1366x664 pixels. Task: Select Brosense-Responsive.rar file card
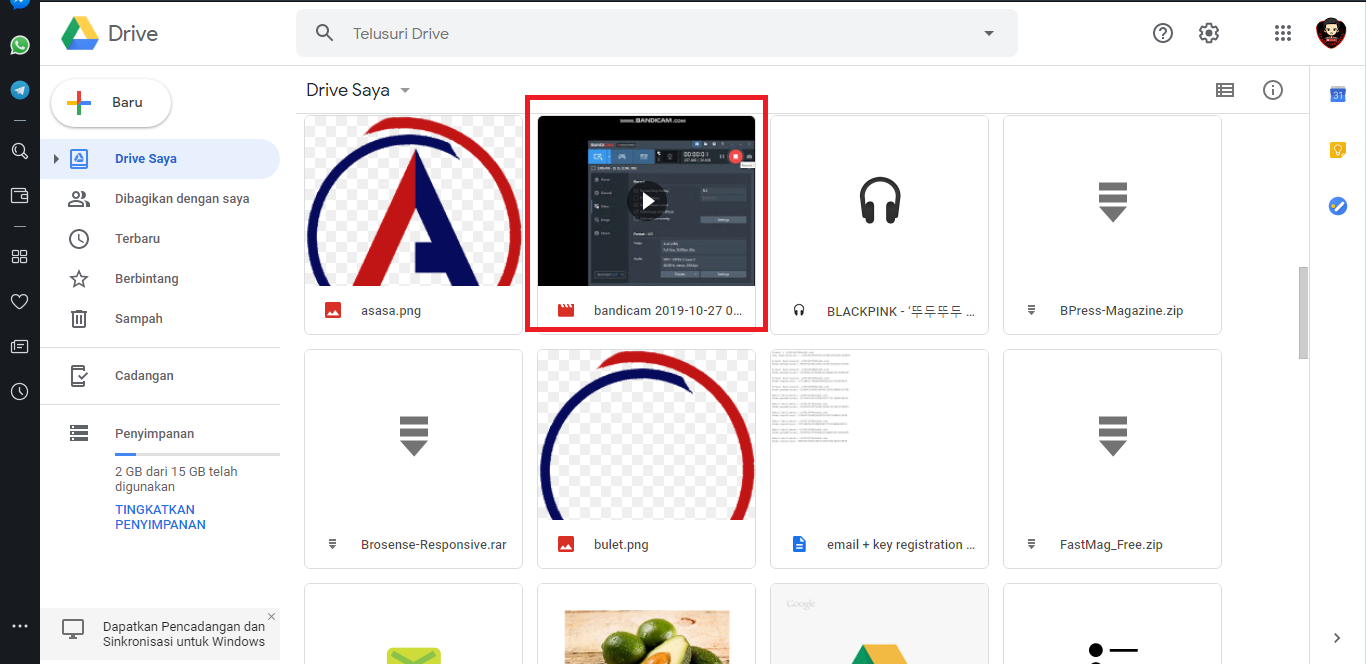[x=413, y=459]
